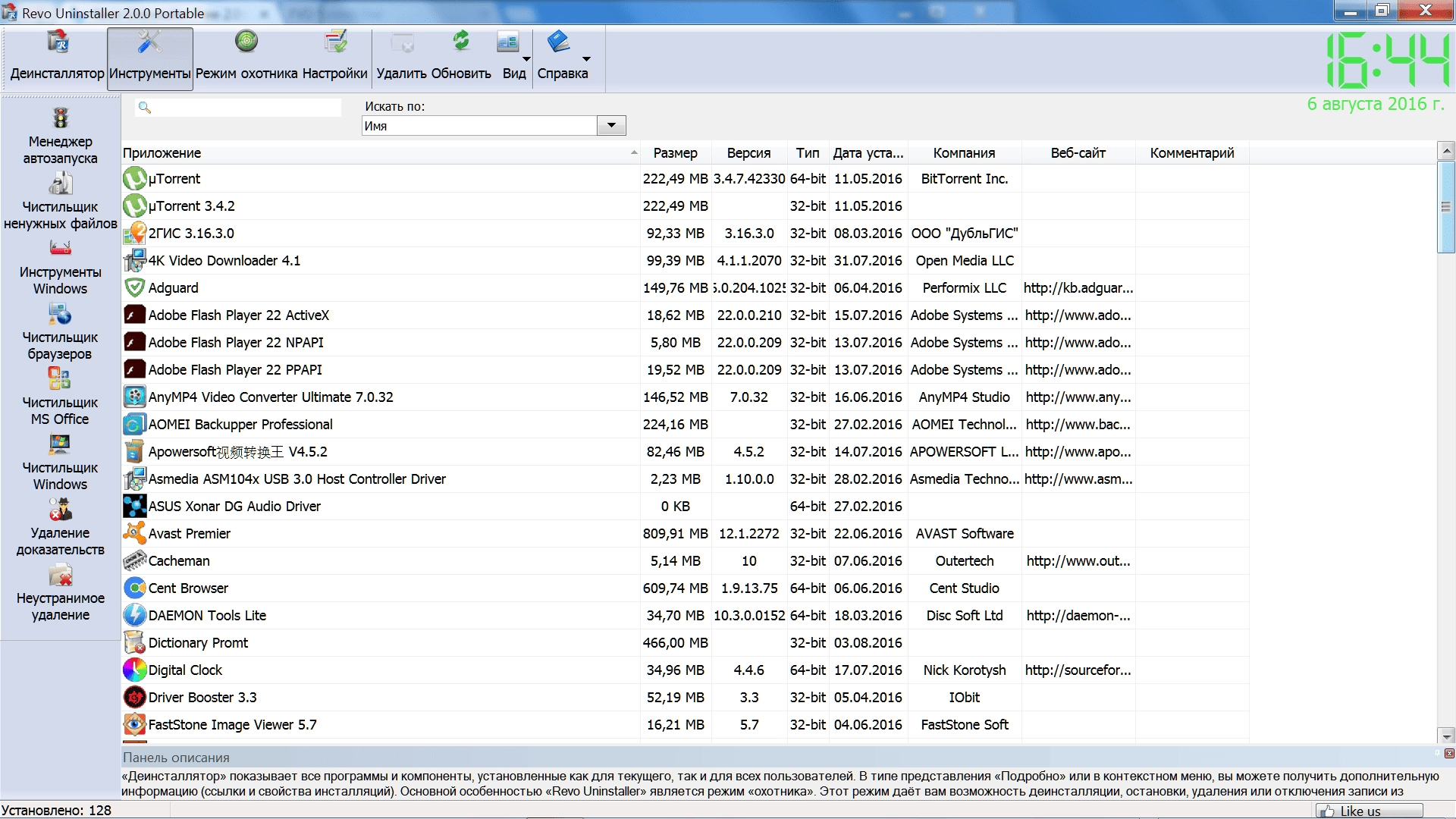Sort by Приложение column header
Viewport: 1456px width, 819px height.
point(381,153)
